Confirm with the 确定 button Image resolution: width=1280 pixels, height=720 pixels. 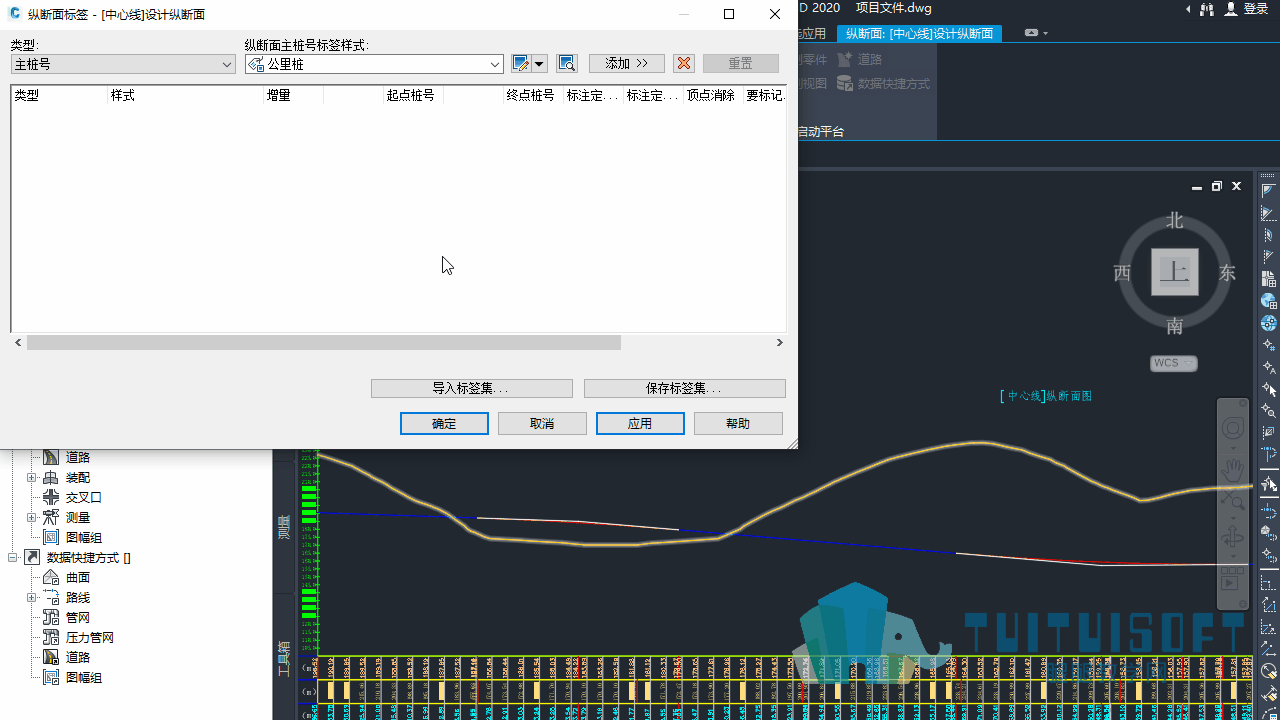click(x=444, y=423)
